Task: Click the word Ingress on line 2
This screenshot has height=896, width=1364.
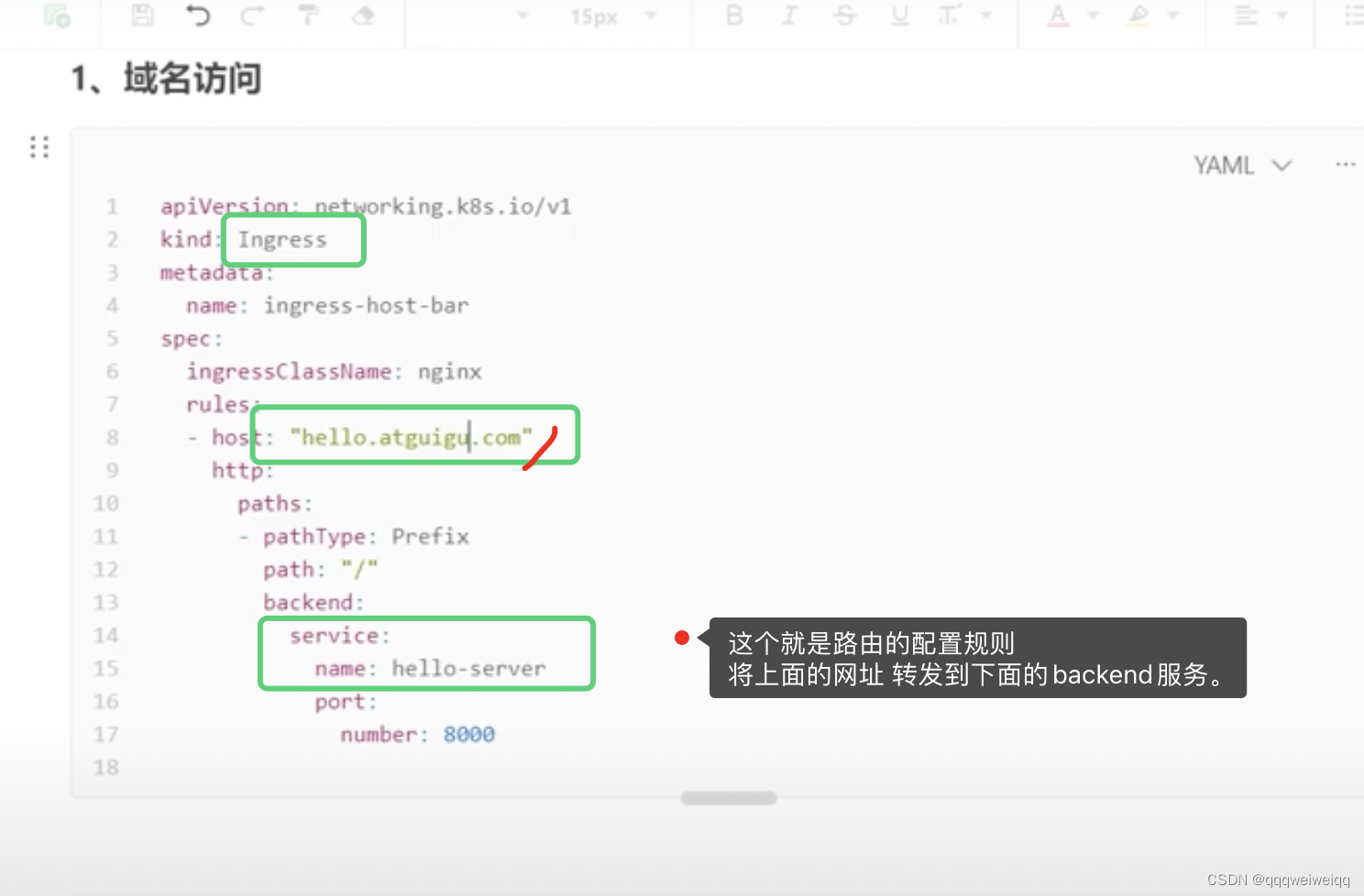Action: pyautogui.click(x=282, y=240)
